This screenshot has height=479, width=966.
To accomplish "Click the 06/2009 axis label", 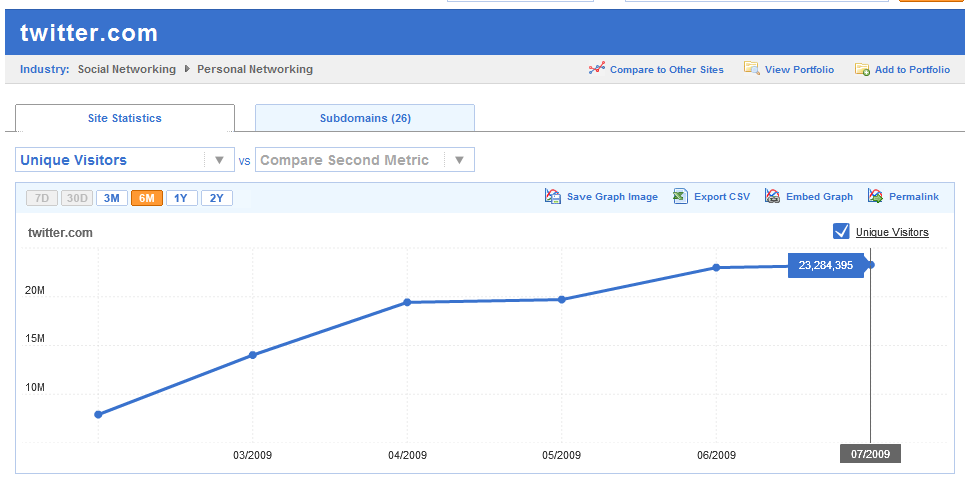I will 716,455.
